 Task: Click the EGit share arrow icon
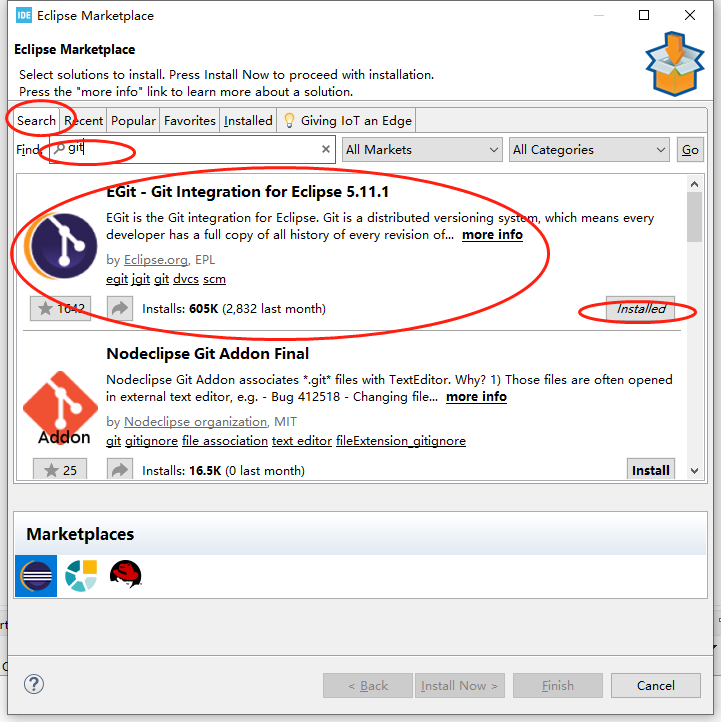tap(120, 308)
